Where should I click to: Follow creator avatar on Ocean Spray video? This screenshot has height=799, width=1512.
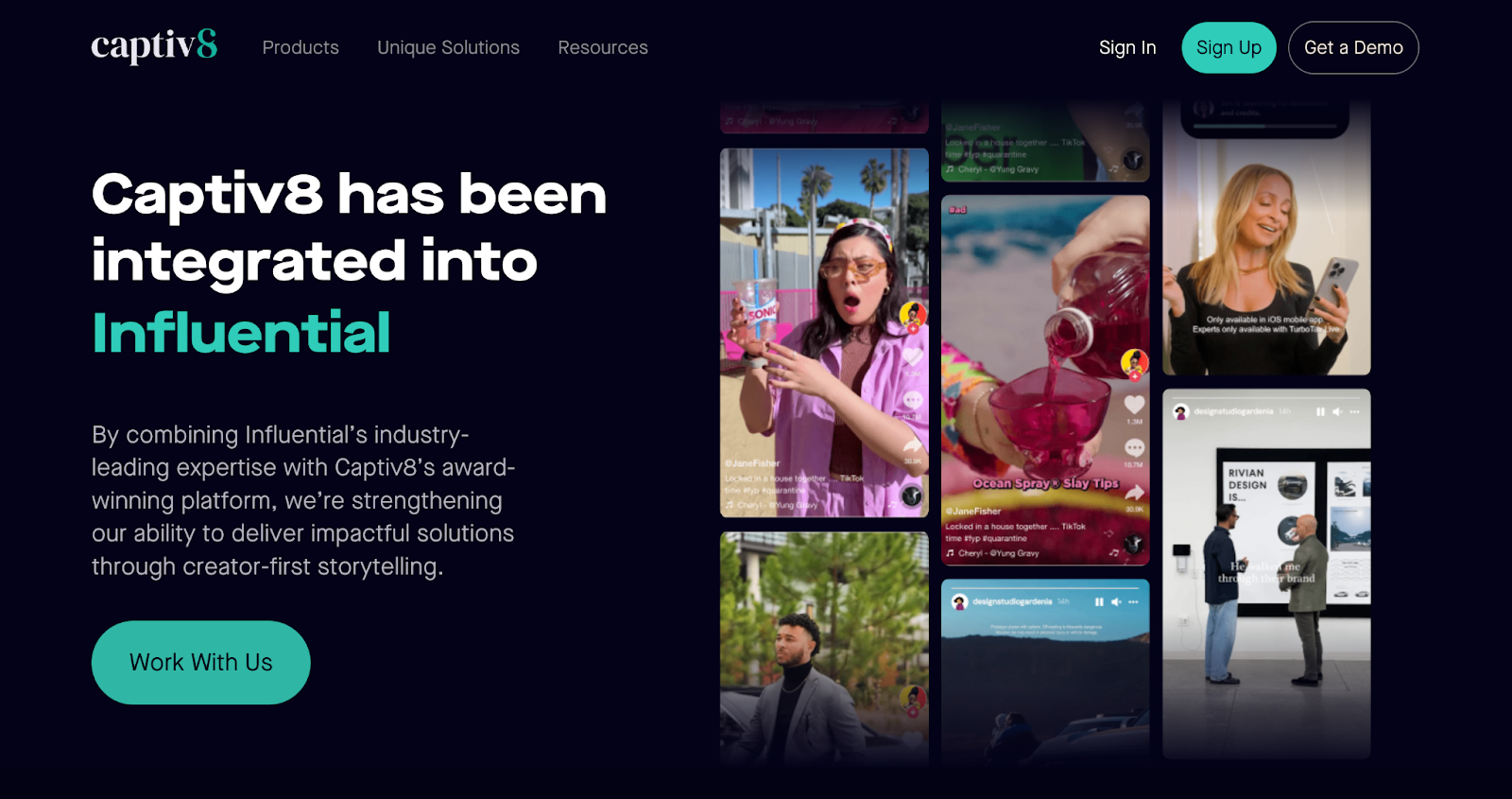1134,363
